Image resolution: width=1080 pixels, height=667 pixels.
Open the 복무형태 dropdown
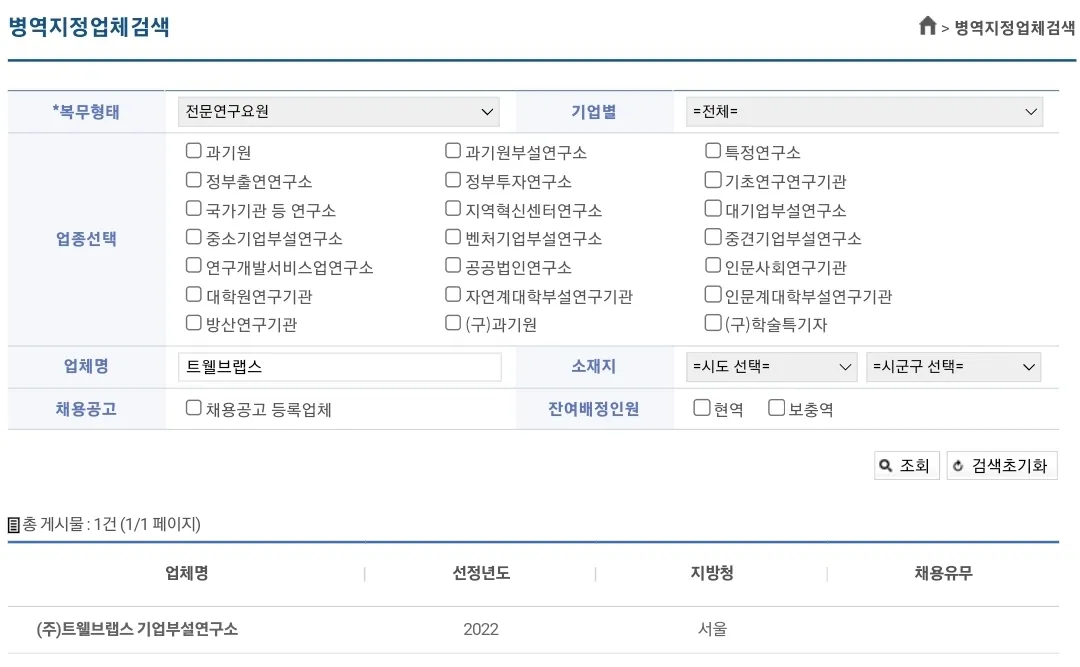(338, 111)
